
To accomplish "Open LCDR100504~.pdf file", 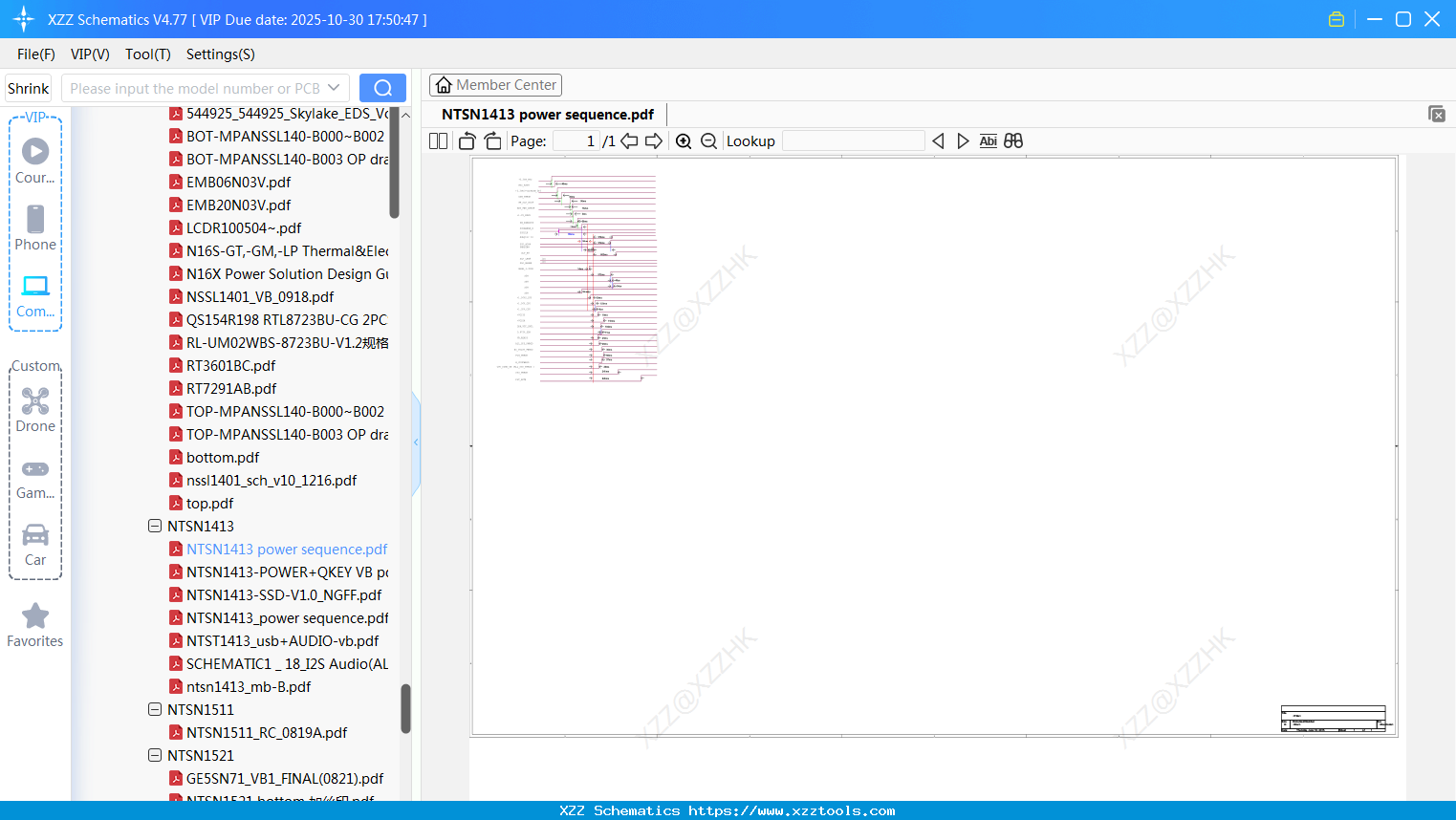I will (x=244, y=227).
